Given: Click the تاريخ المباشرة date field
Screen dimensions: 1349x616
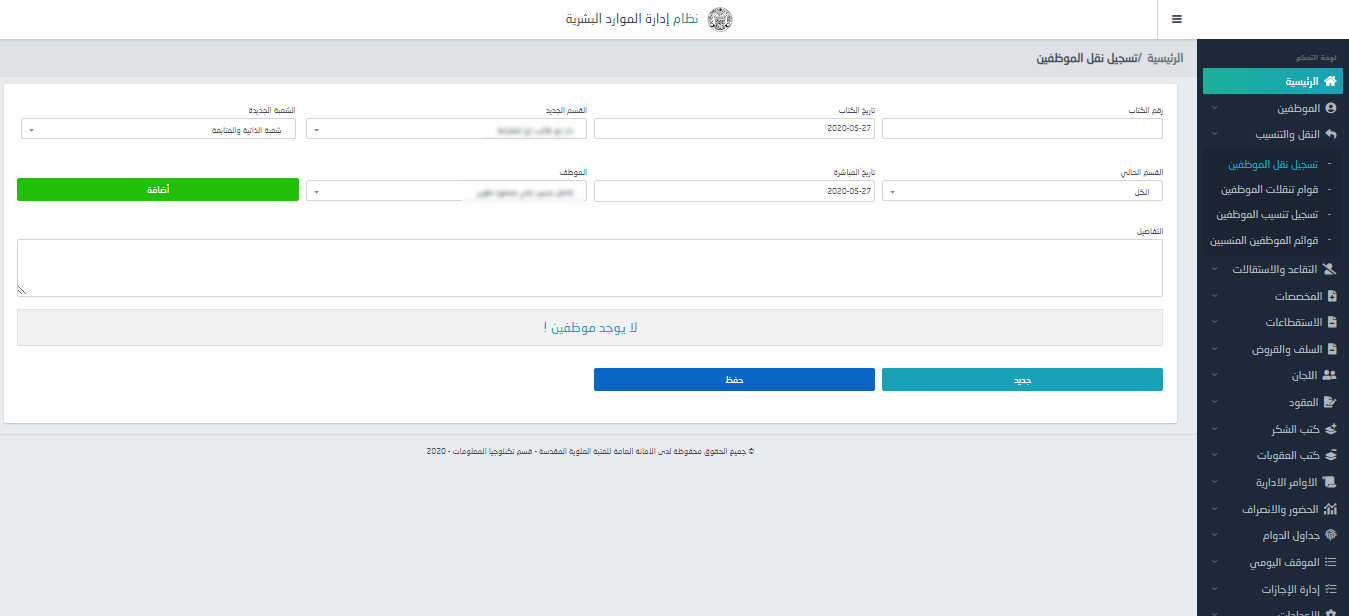Looking at the screenshot, I should coord(734,191).
